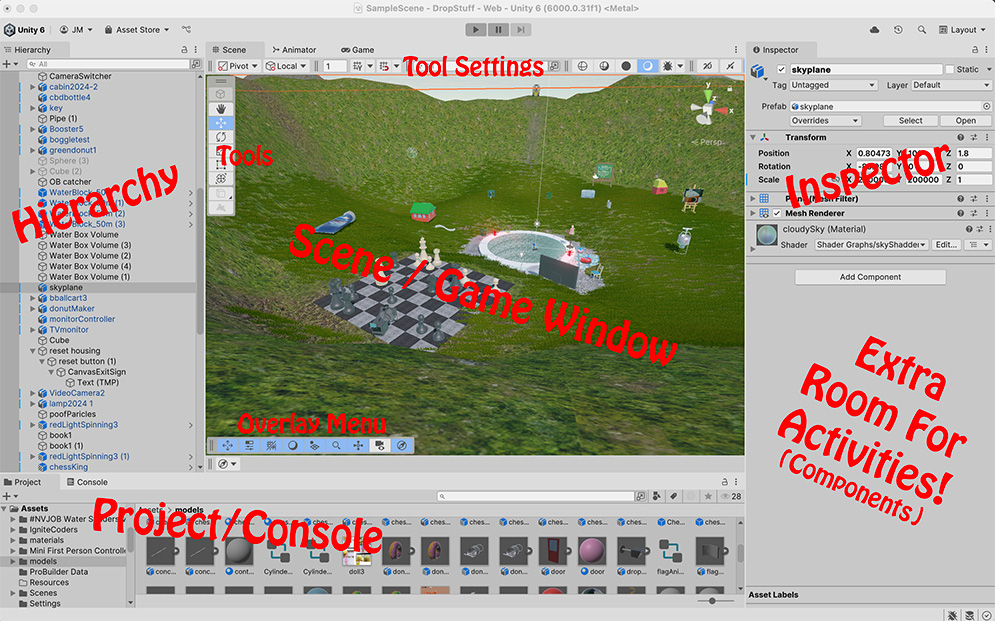Select the Rotate tool in Scene view
Viewport: 995px width, 621px height.
click(x=220, y=136)
